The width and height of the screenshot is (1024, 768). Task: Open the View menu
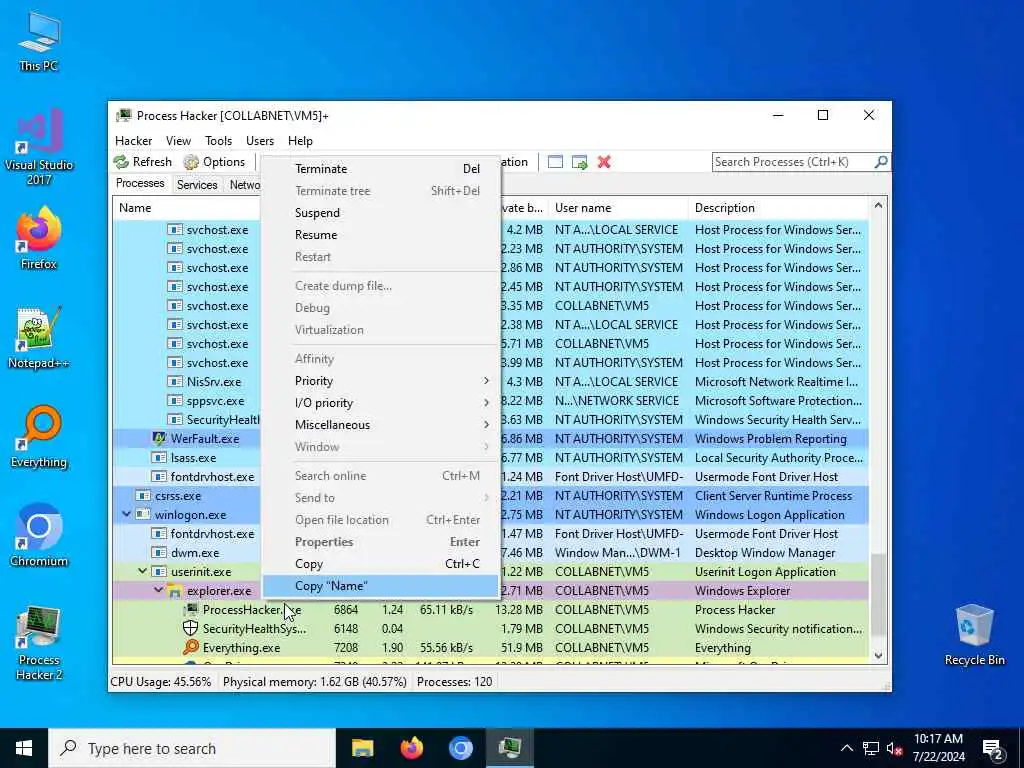(178, 140)
